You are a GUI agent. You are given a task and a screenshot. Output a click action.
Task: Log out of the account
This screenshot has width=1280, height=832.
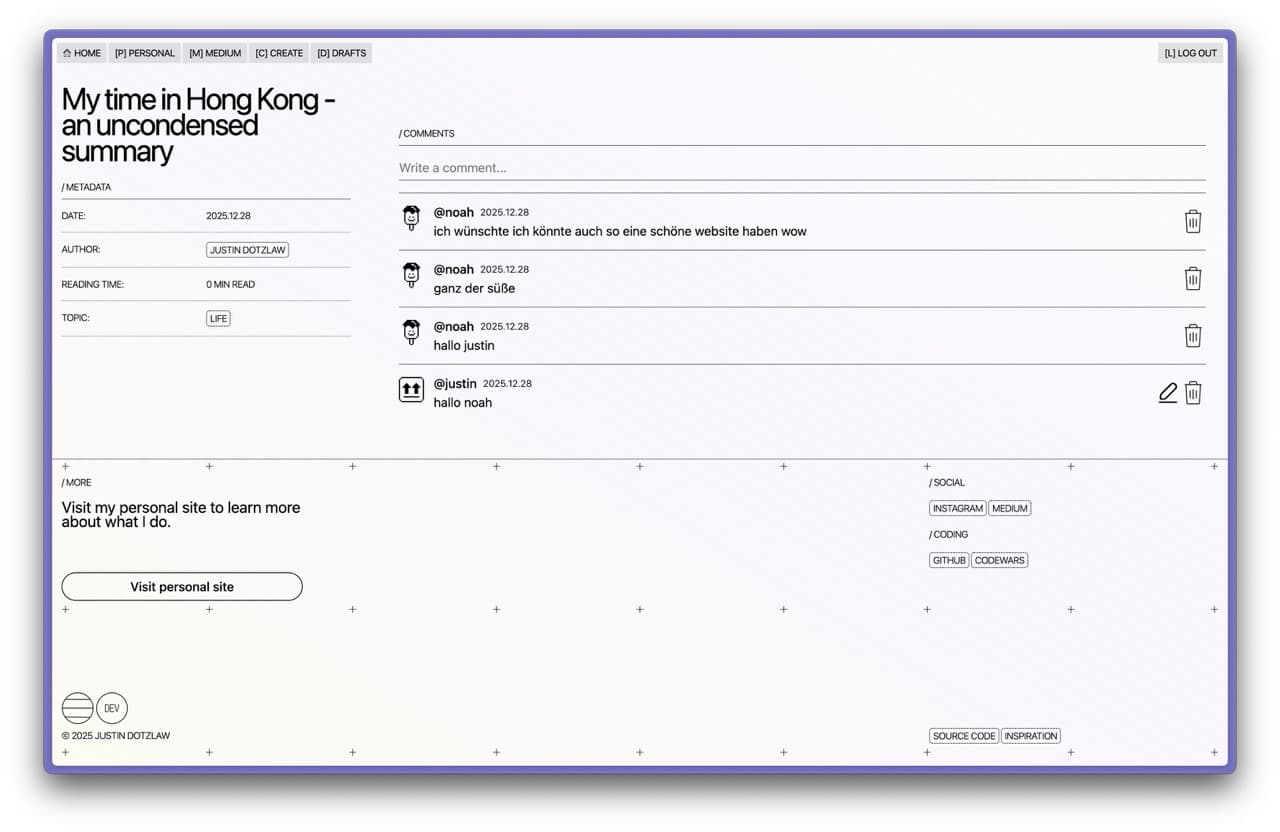1190,53
